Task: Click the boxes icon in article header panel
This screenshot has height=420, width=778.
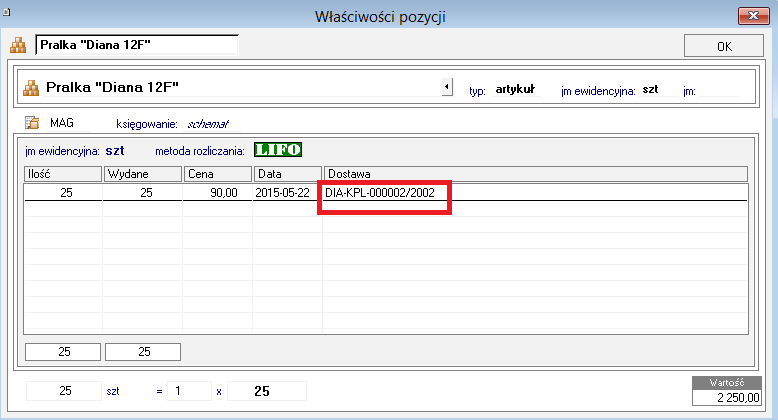Action: [x=31, y=88]
